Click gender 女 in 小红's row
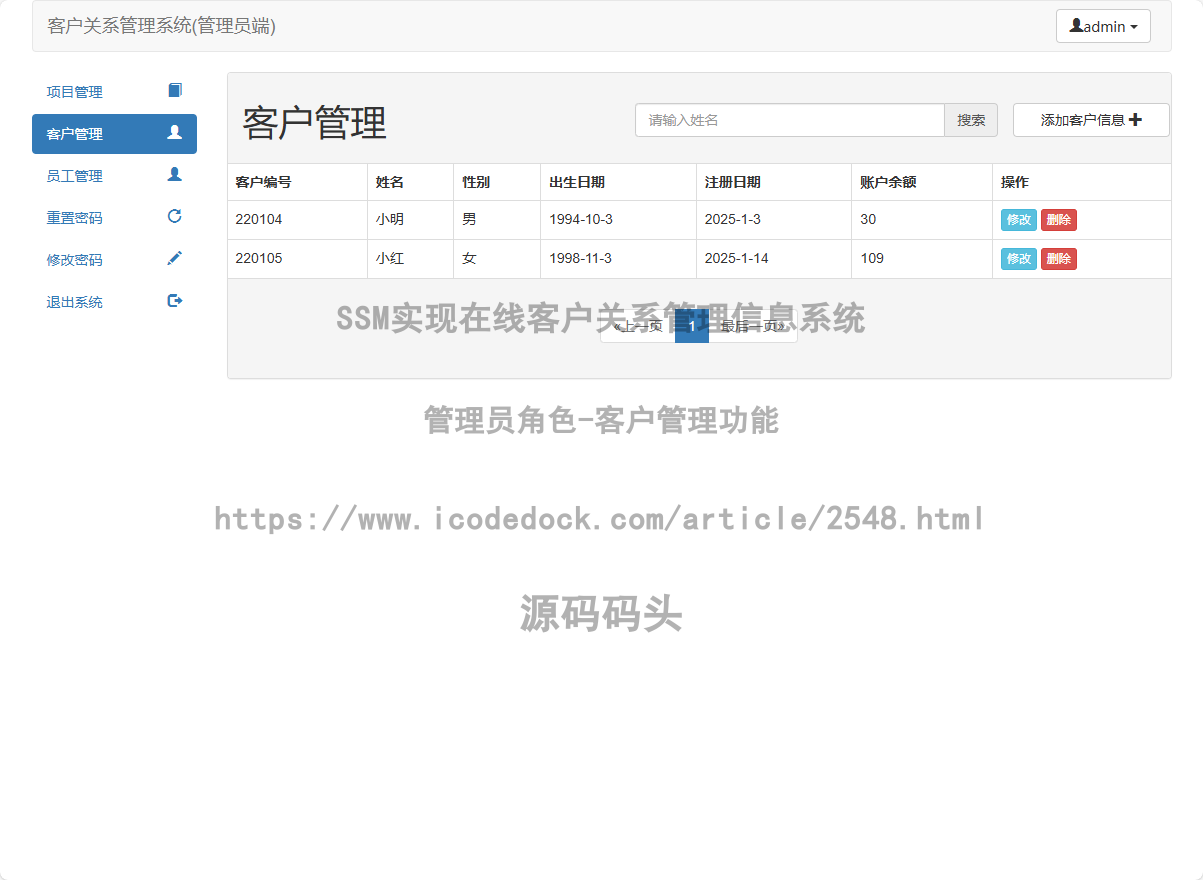Viewport: 1203px width, 880px height. coord(469,258)
